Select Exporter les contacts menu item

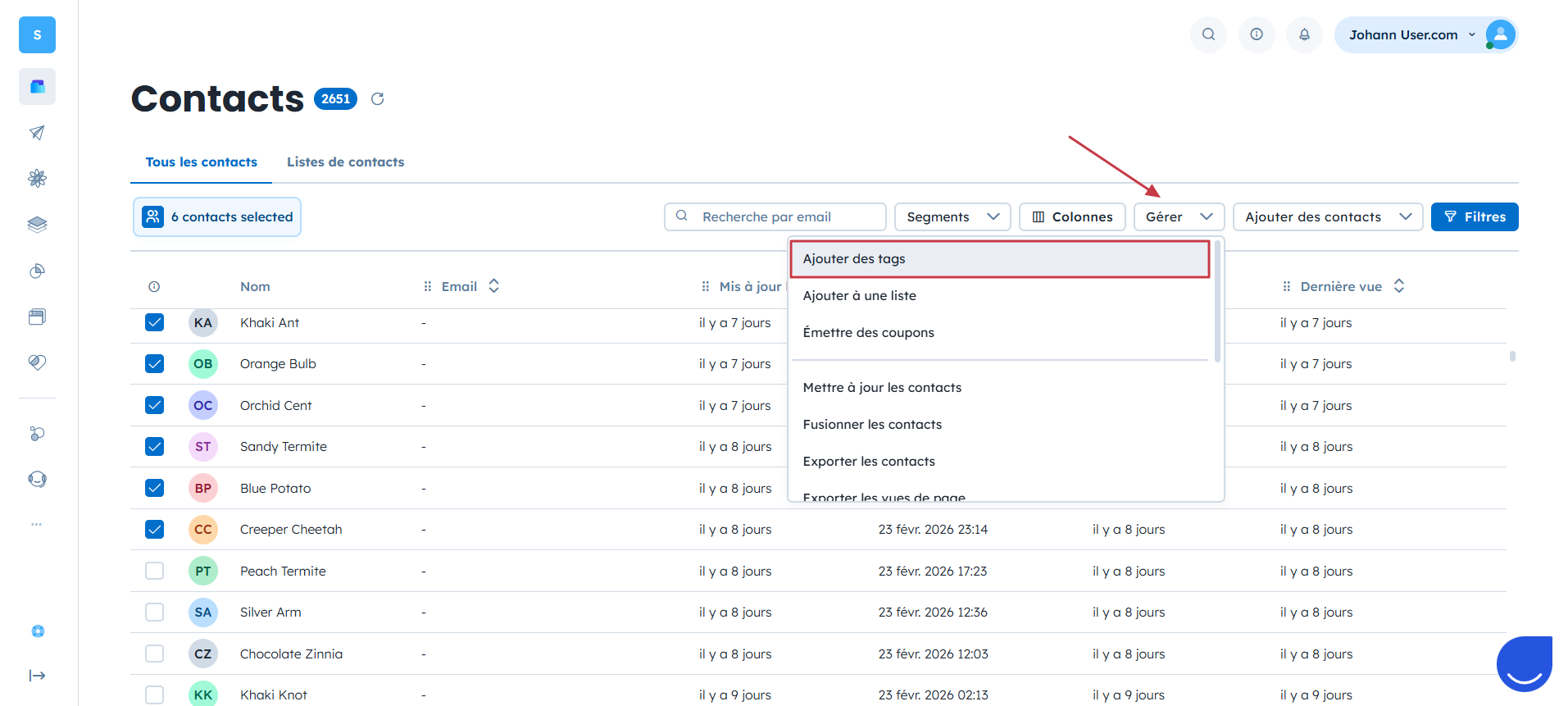pos(1000,462)
